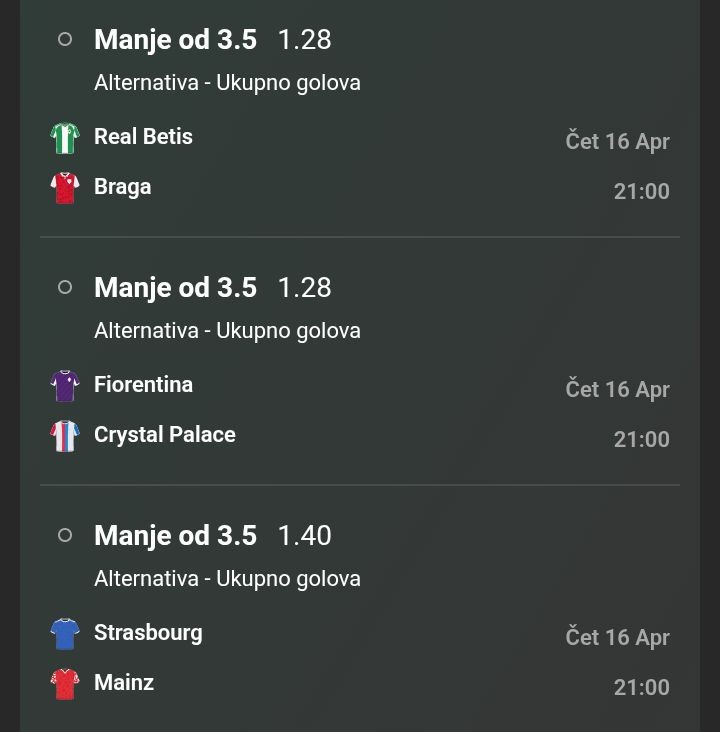720x732 pixels.
Task: Click Strasbourg blue jersey icon
Action: [x=65, y=634]
